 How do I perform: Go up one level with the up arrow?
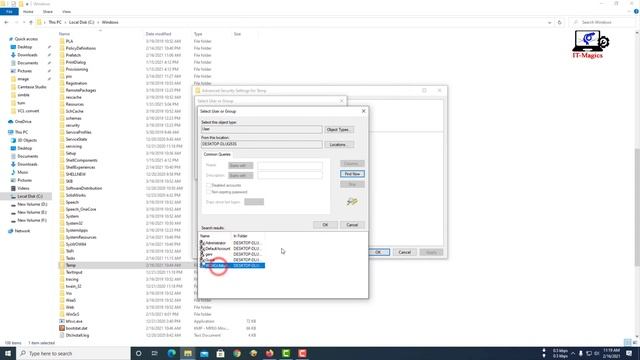pos(31,22)
